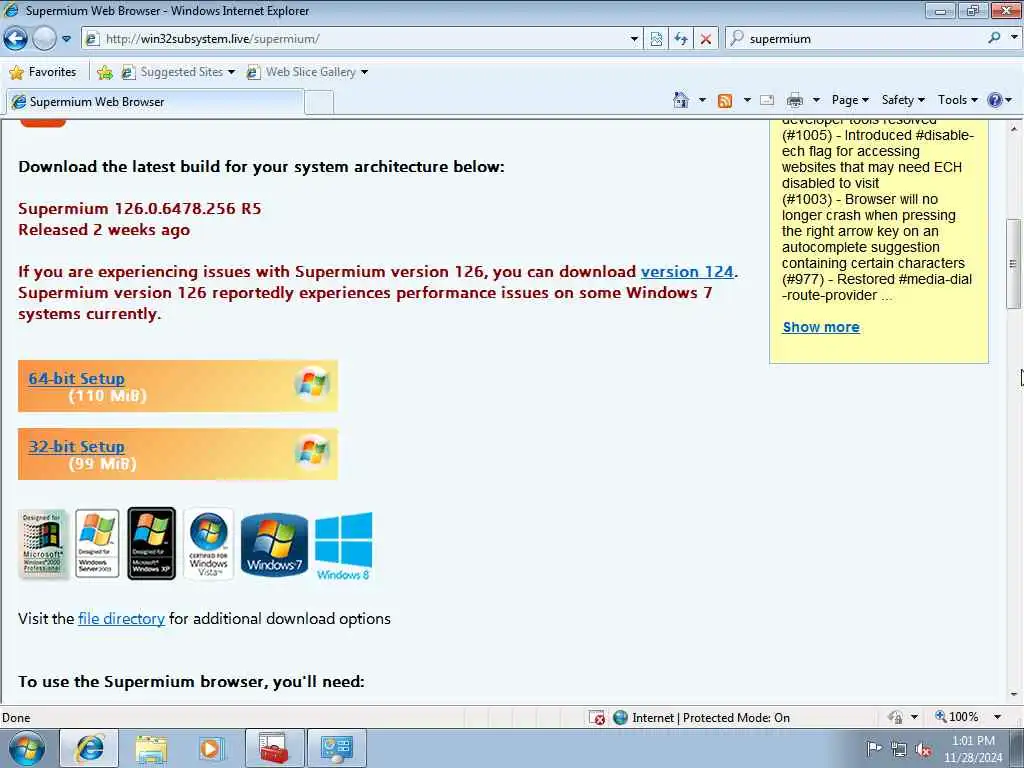Viewport: 1024px width, 768px height.
Task: Click the Windows Vista certified badge
Action: [x=208, y=545]
